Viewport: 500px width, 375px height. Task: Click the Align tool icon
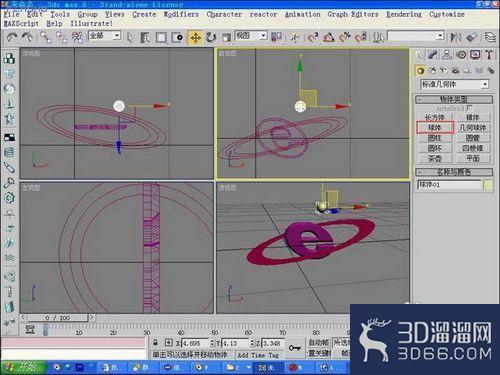click(x=472, y=37)
